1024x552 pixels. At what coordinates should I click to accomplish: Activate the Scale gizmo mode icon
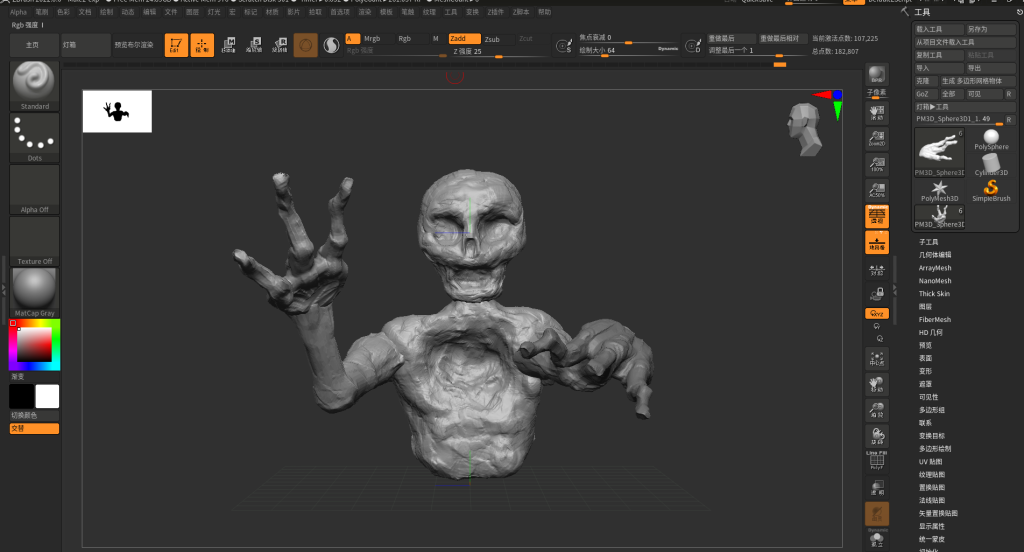click(x=253, y=45)
